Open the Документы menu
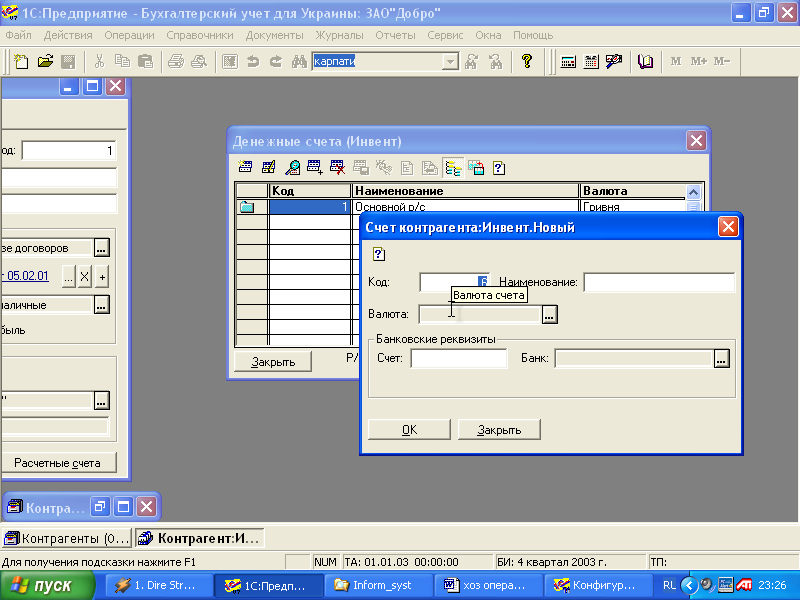Viewport: 800px width, 600px height. (274, 35)
